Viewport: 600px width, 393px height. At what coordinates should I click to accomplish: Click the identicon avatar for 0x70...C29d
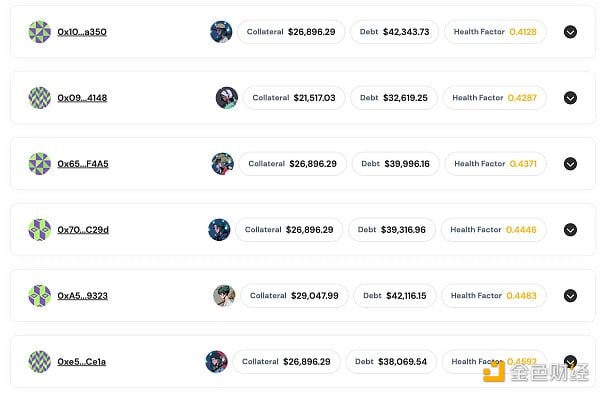[x=40, y=230]
